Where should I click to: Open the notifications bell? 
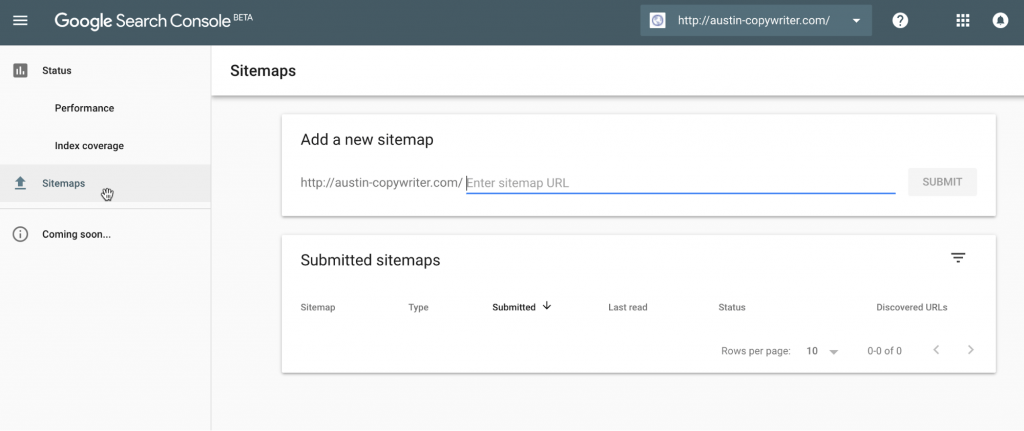click(1000, 20)
